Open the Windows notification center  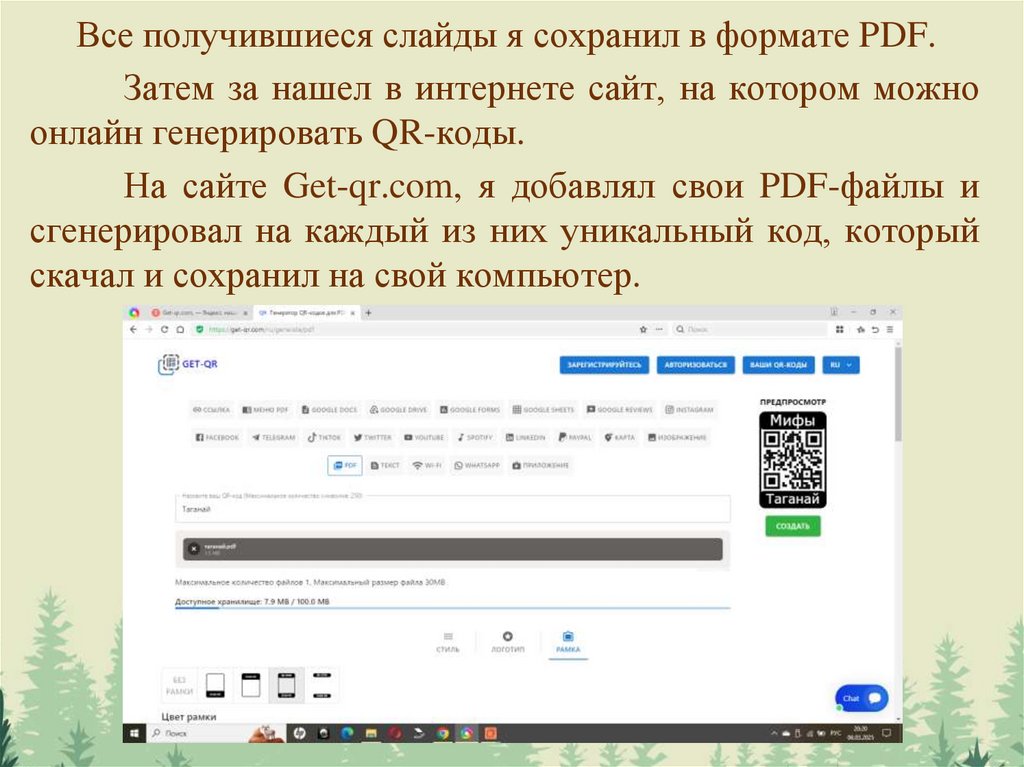click(x=886, y=733)
